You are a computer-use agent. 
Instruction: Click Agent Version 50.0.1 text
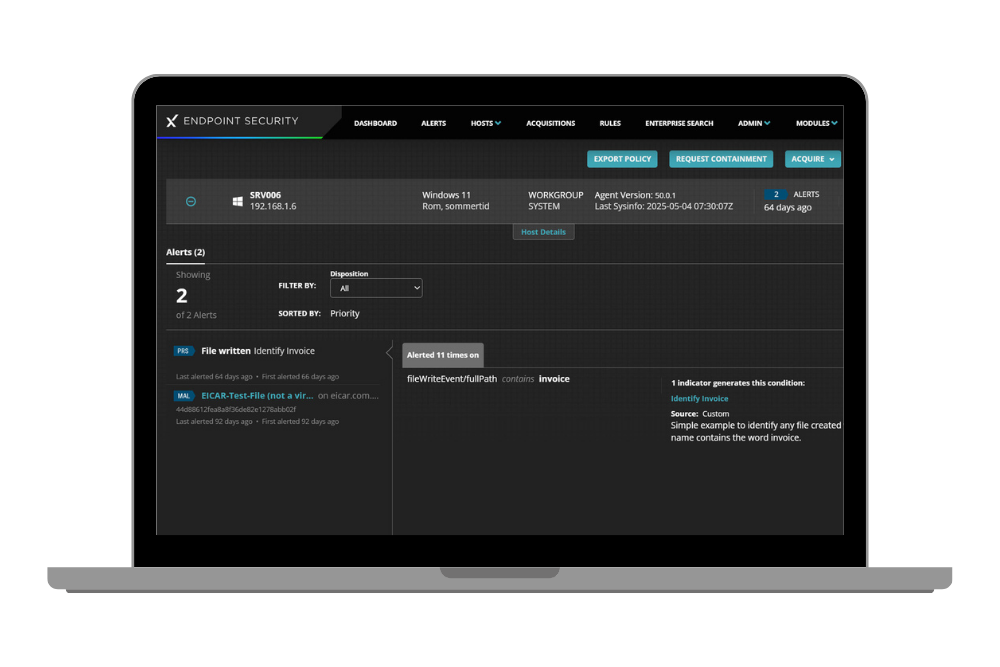[x=635, y=195]
